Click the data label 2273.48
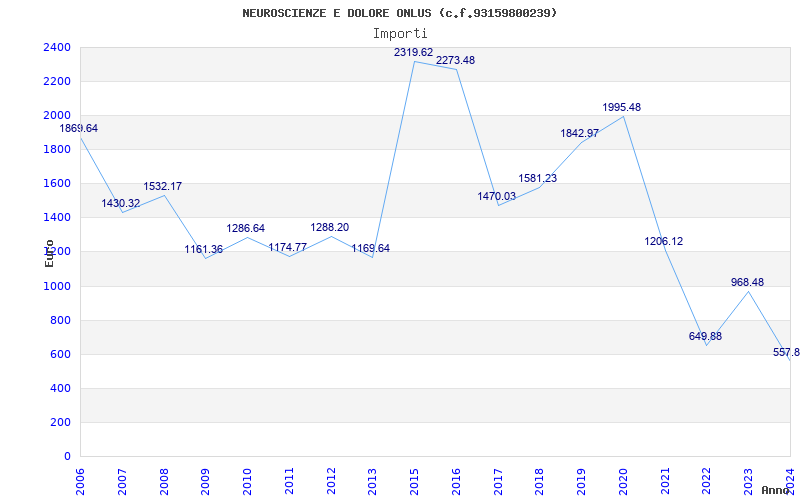 tap(455, 60)
